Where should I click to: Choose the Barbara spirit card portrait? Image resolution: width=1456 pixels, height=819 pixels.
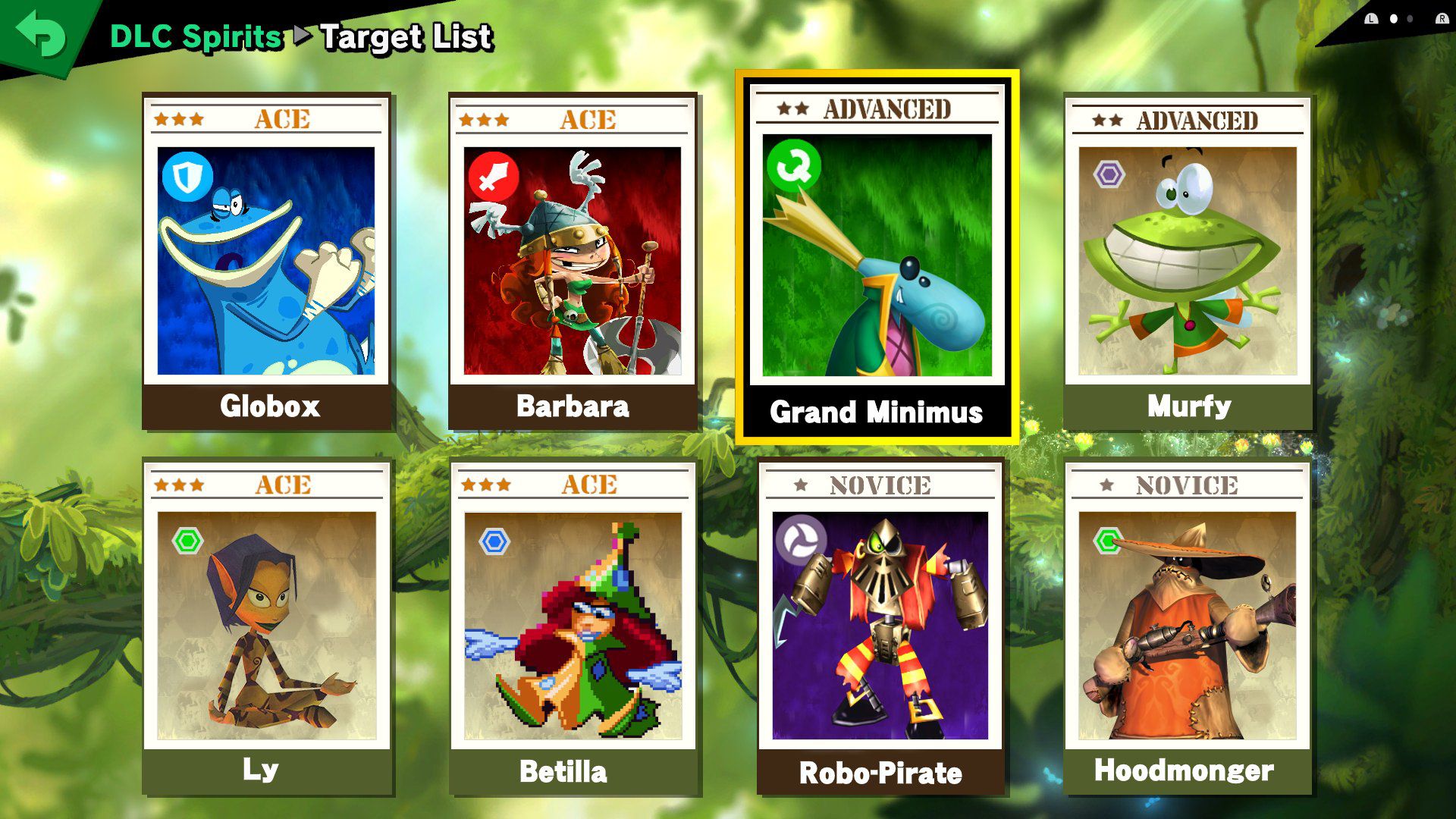(x=573, y=261)
